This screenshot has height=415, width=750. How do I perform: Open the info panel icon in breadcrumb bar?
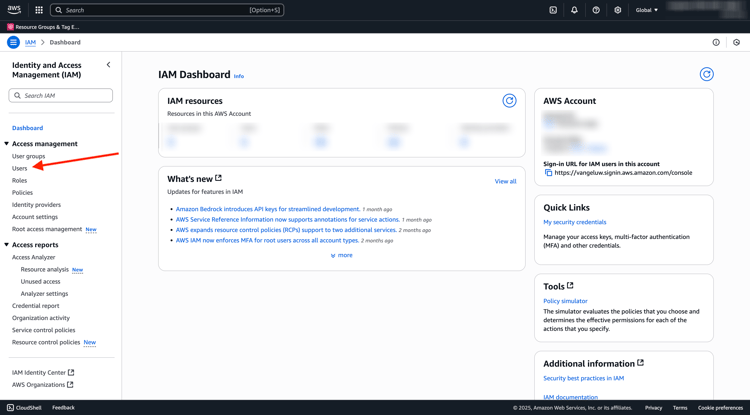point(716,43)
